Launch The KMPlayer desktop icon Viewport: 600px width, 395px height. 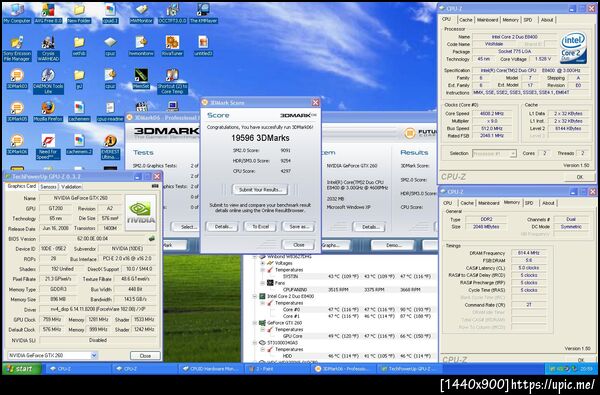[x=204, y=13]
